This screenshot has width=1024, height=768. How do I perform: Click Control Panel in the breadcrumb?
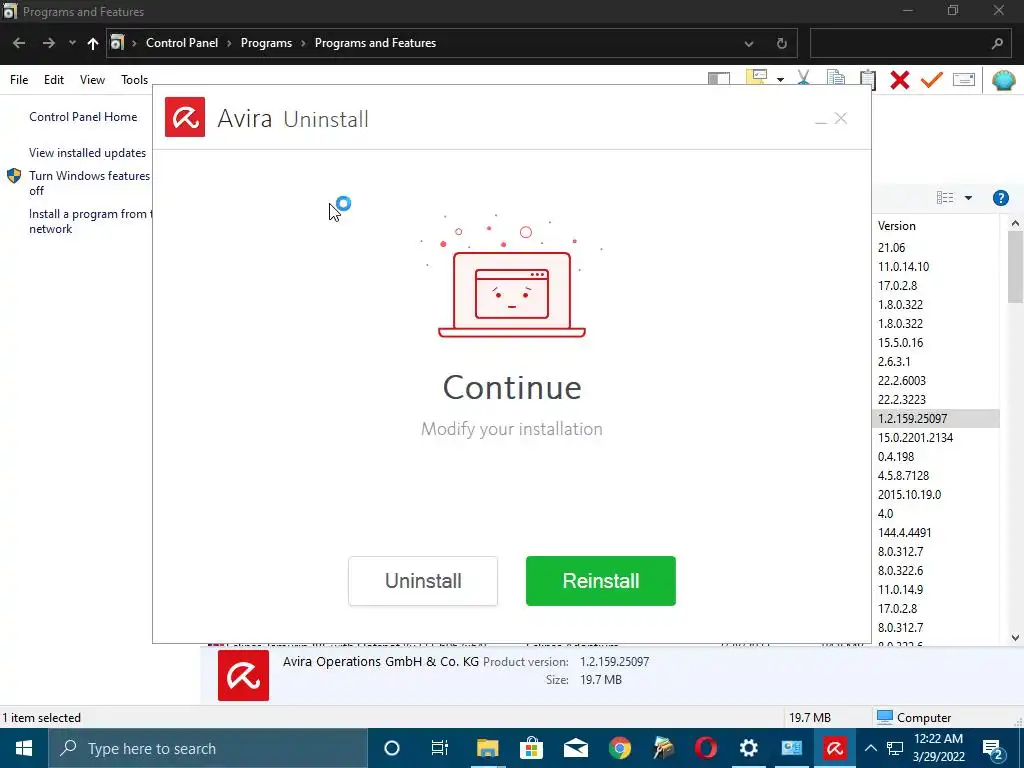[x=182, y=43]
